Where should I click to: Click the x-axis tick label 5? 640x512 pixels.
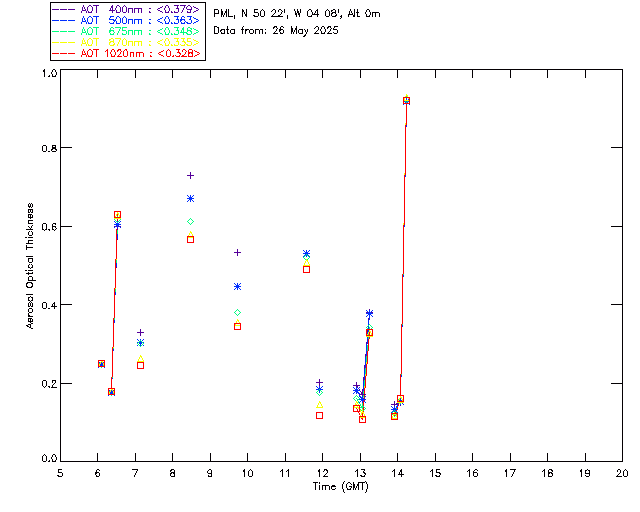[x=60, y=473]
